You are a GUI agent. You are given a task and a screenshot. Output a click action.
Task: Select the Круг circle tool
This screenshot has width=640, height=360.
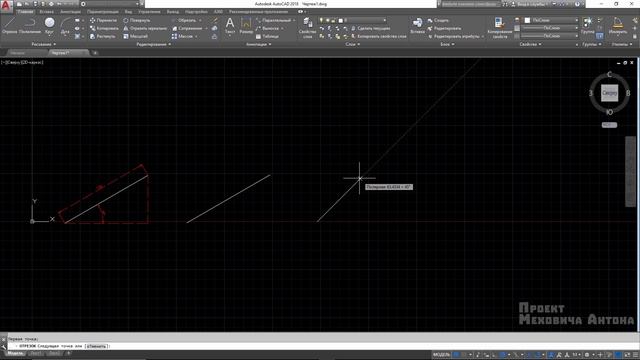pyautogui.click(x=49, y=26)
